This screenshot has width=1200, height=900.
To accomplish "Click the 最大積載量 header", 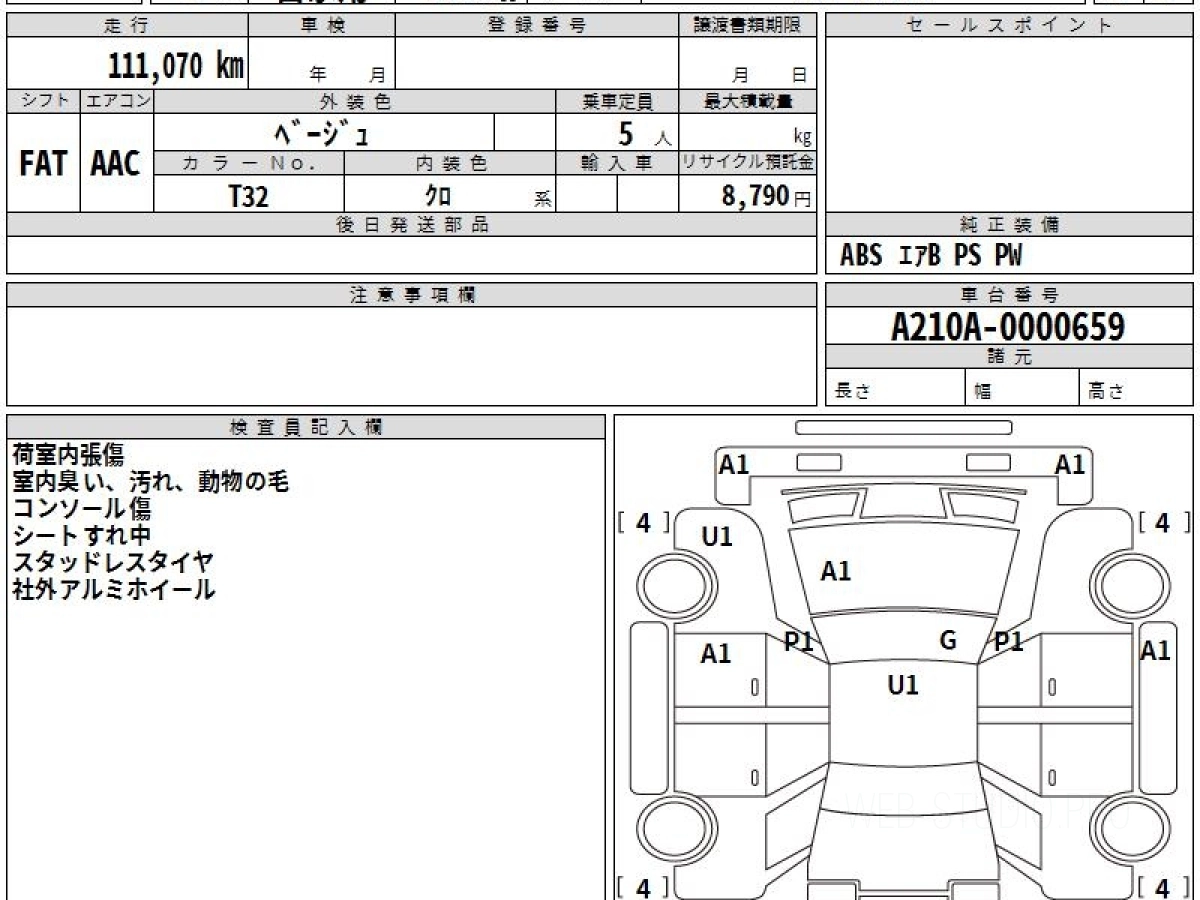I will click(x=747, y=101).
